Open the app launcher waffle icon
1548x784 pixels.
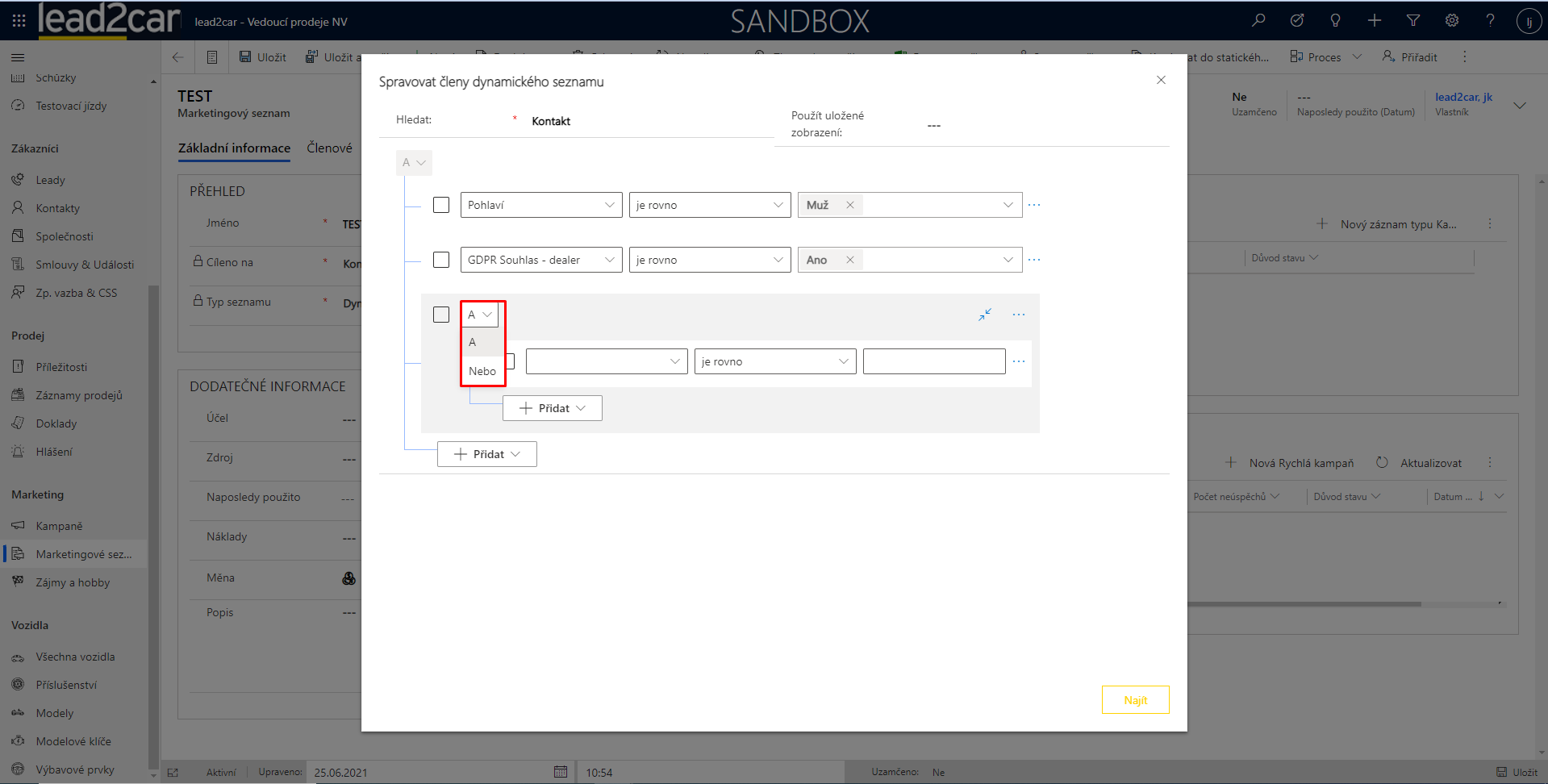19,21
